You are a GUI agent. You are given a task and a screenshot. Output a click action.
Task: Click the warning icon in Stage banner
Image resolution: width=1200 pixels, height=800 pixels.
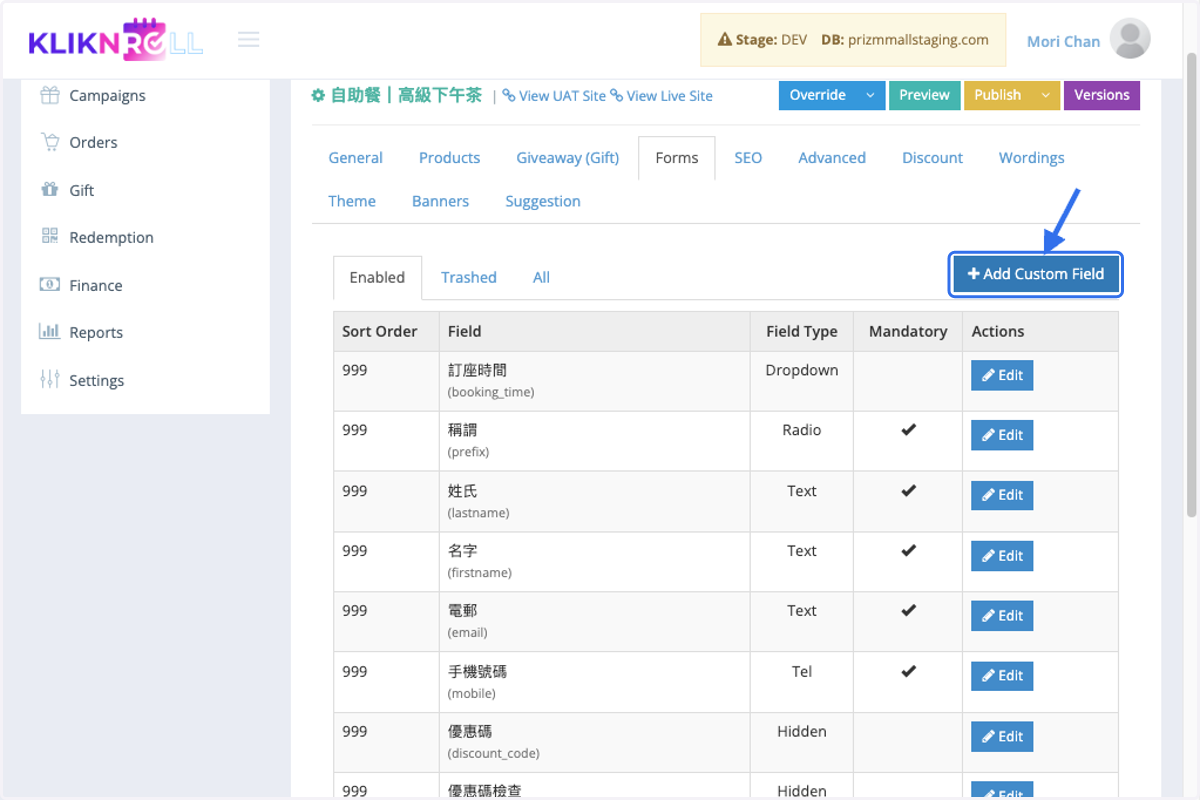pos(725,40)
